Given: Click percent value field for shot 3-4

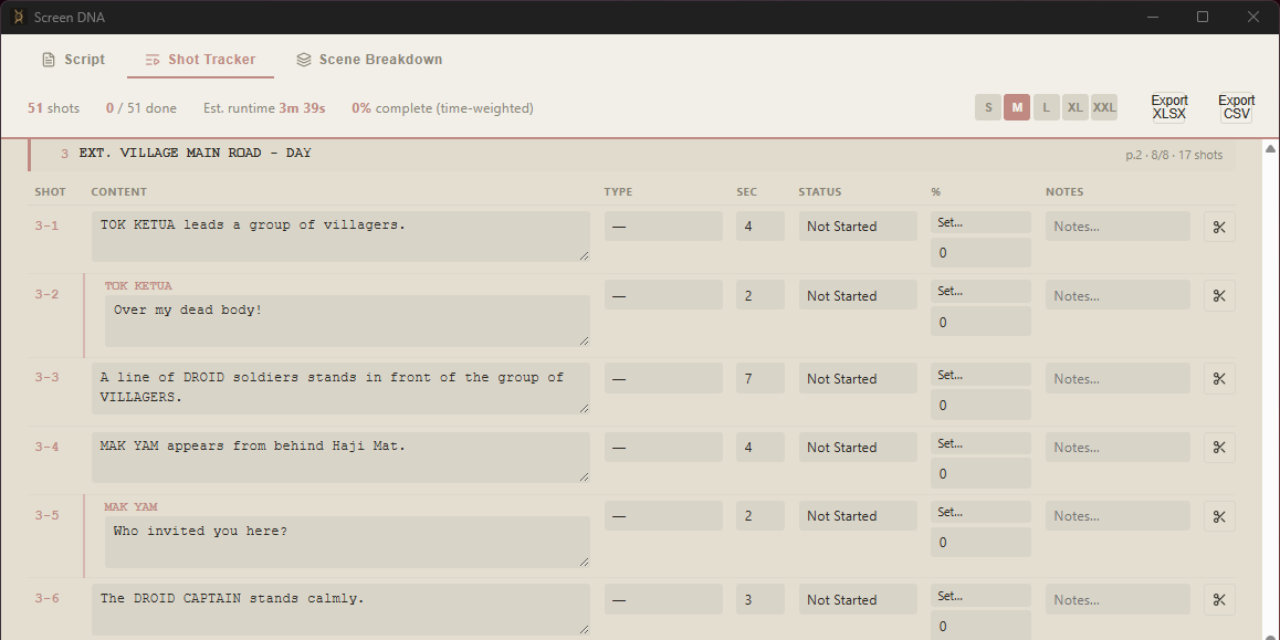Looking at the screenshot, I should pos(980,474).
